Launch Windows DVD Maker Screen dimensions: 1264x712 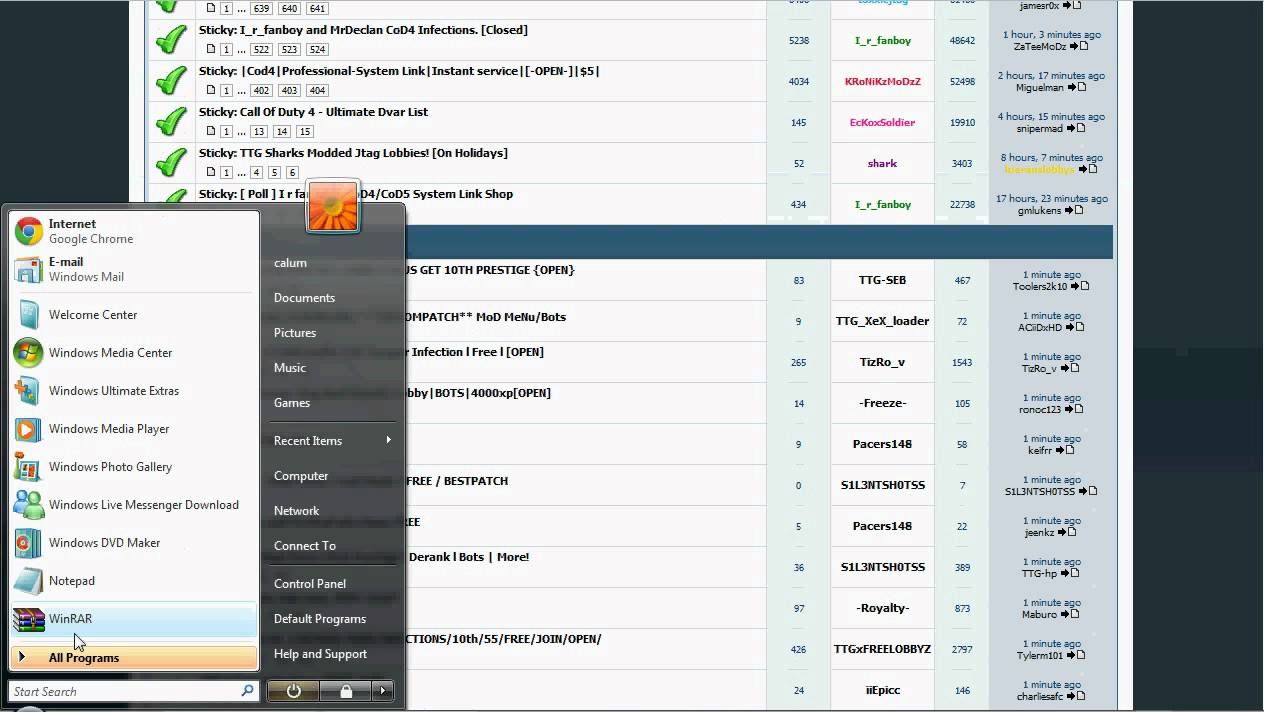click(134, 543)
